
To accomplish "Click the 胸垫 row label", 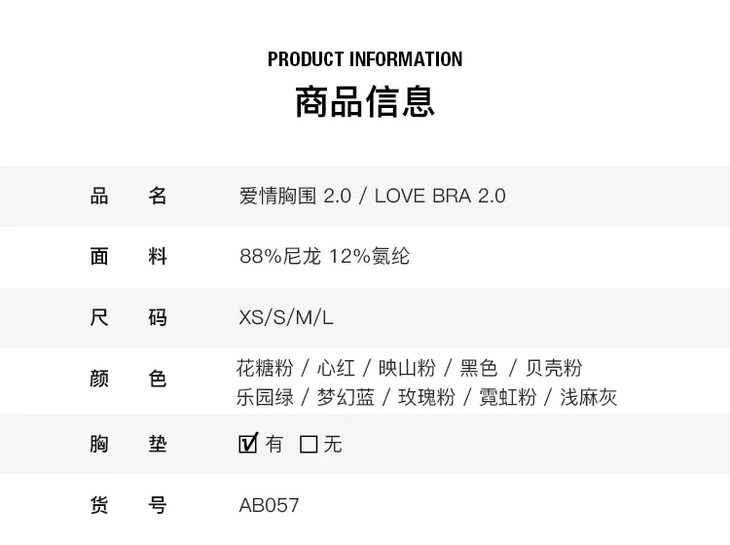I will (x=128, y=444).
